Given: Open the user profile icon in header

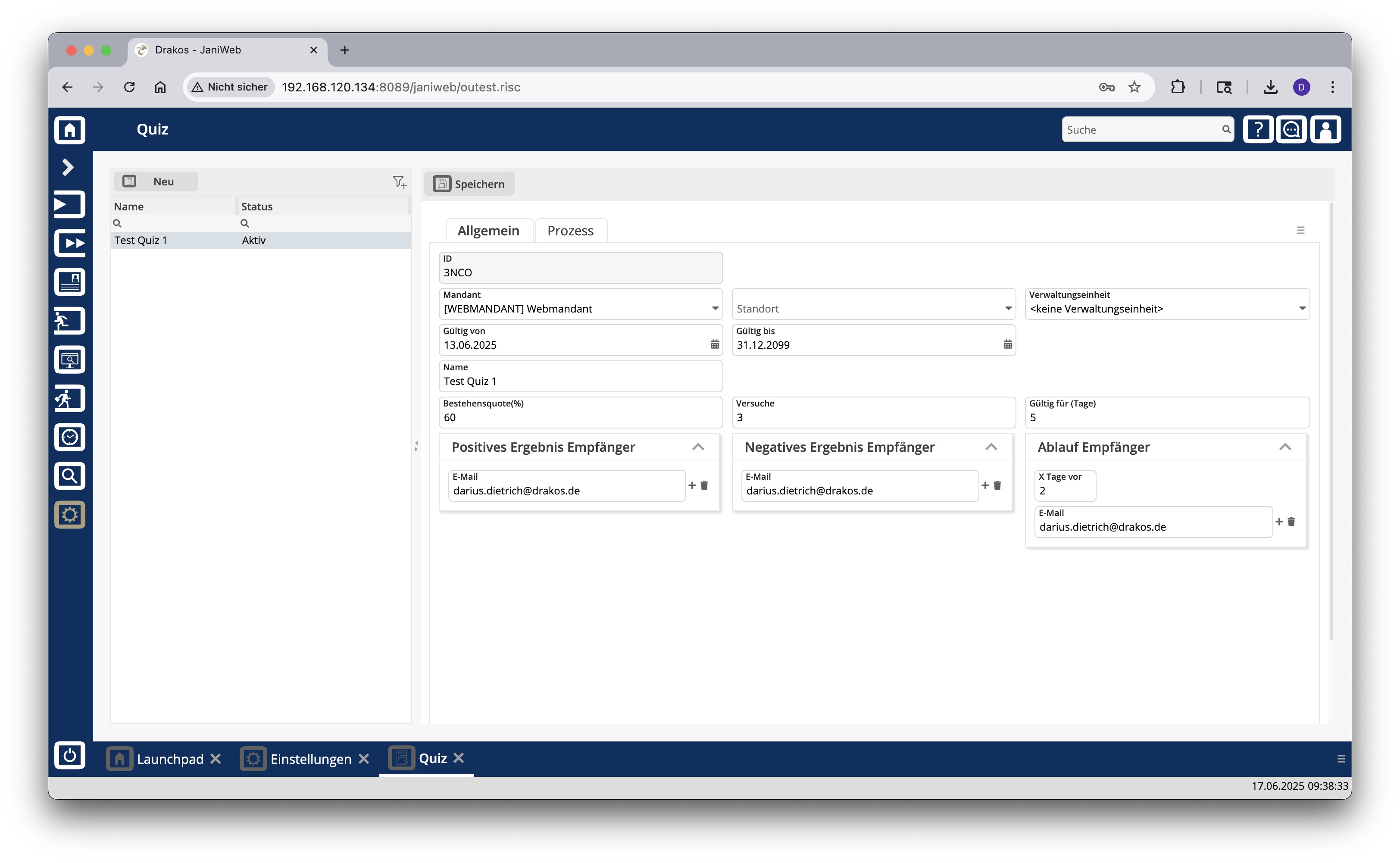Looking at the screenshot, I should tap(1326, 130).
